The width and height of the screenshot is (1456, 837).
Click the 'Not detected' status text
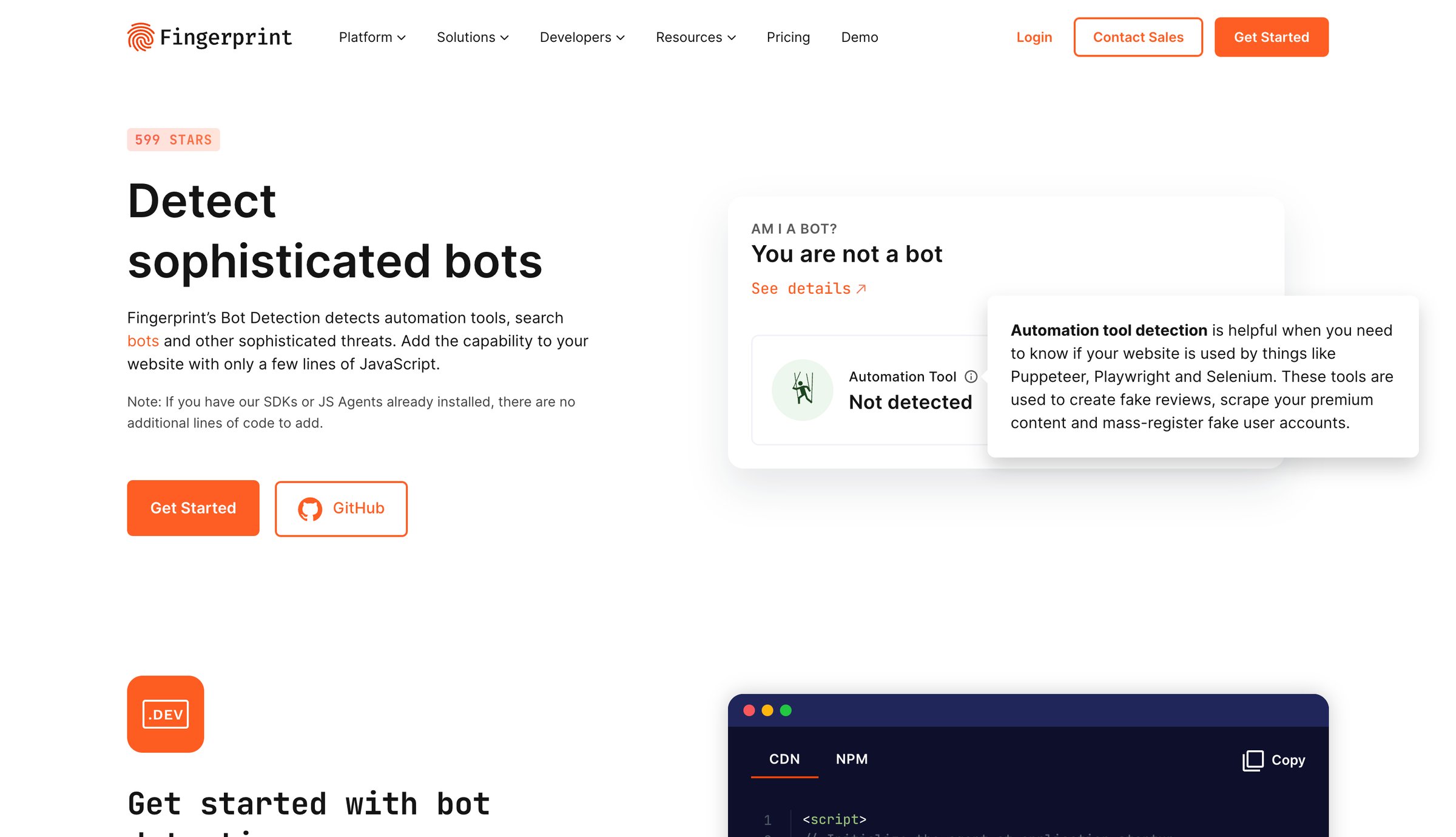910,402
